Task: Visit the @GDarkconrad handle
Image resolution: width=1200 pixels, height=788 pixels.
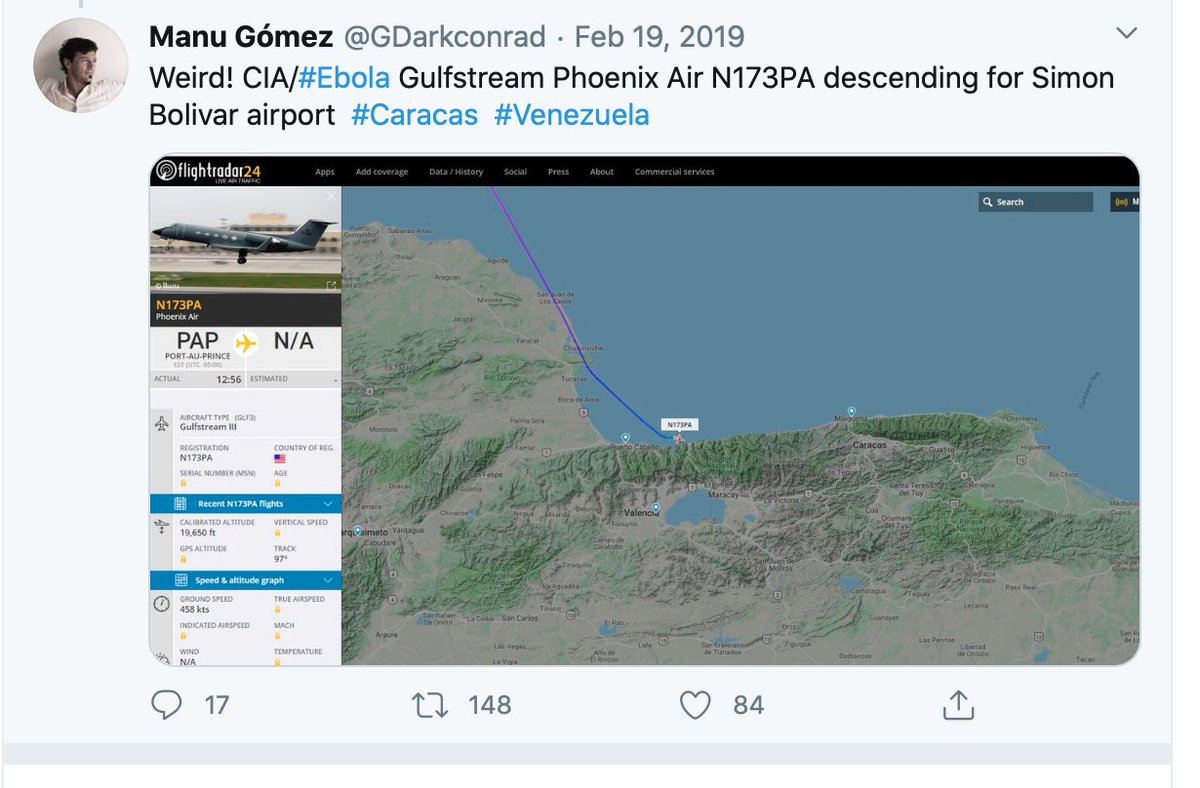Action: pyautogui.click(x=445, y=38)
